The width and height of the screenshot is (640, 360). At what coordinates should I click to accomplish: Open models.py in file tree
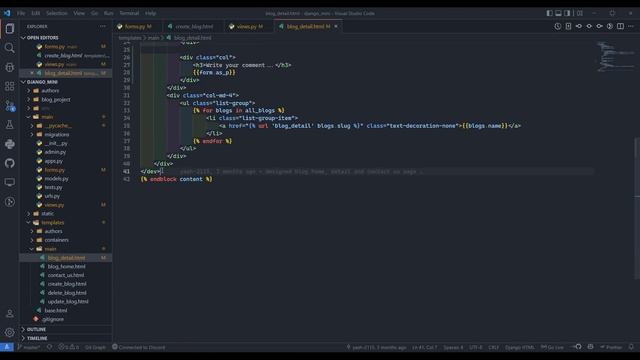coord(56,179)
